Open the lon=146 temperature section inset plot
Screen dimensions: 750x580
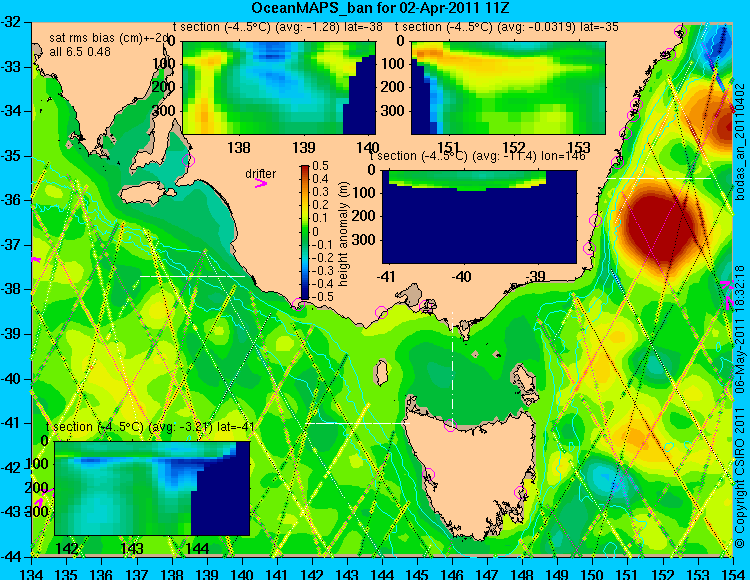(479, 217)
